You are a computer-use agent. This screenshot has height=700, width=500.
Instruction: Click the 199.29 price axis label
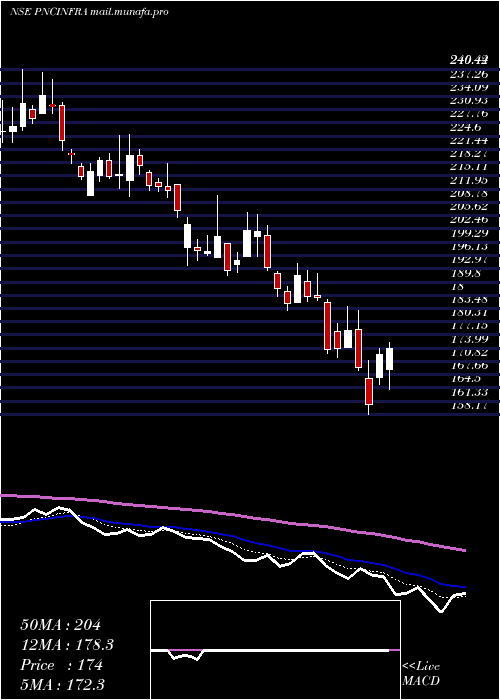click(x=469, y=233)
